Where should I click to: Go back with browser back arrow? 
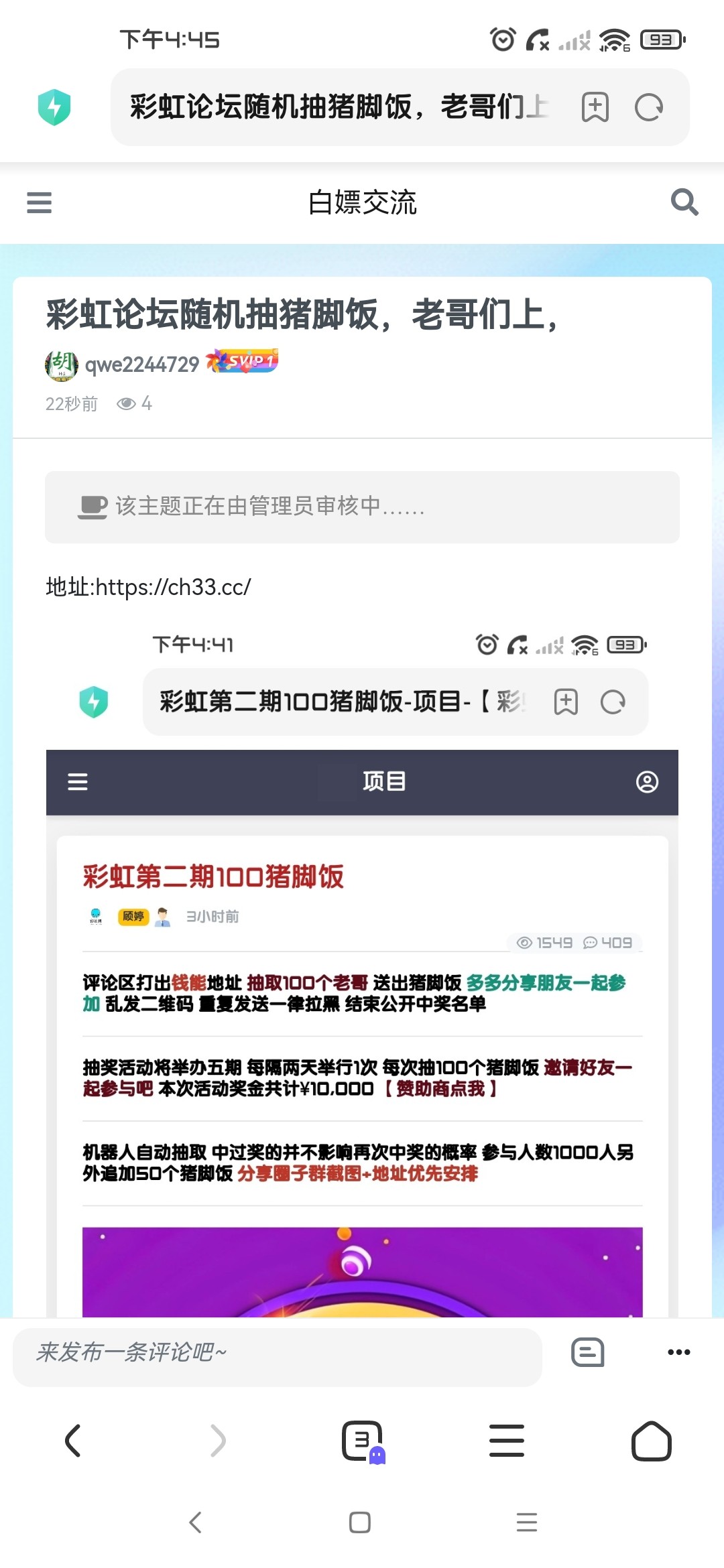[72, 1441]
